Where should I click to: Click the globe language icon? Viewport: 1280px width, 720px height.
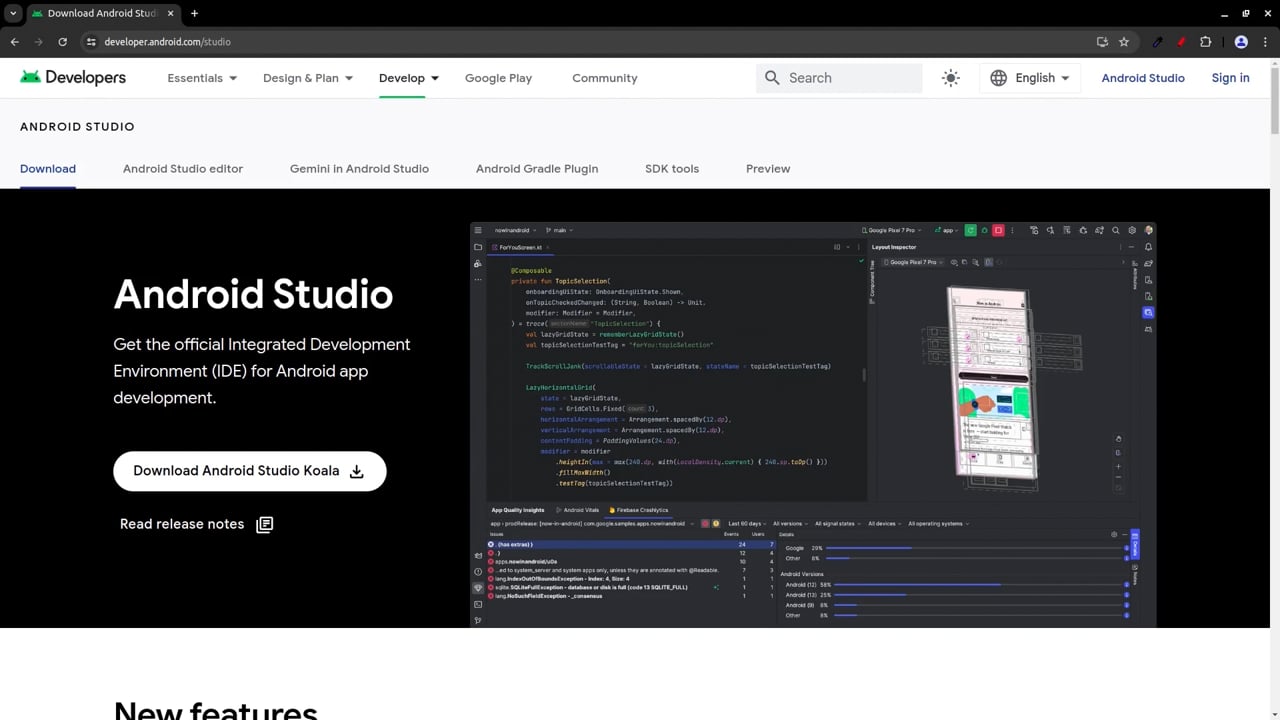999,78
